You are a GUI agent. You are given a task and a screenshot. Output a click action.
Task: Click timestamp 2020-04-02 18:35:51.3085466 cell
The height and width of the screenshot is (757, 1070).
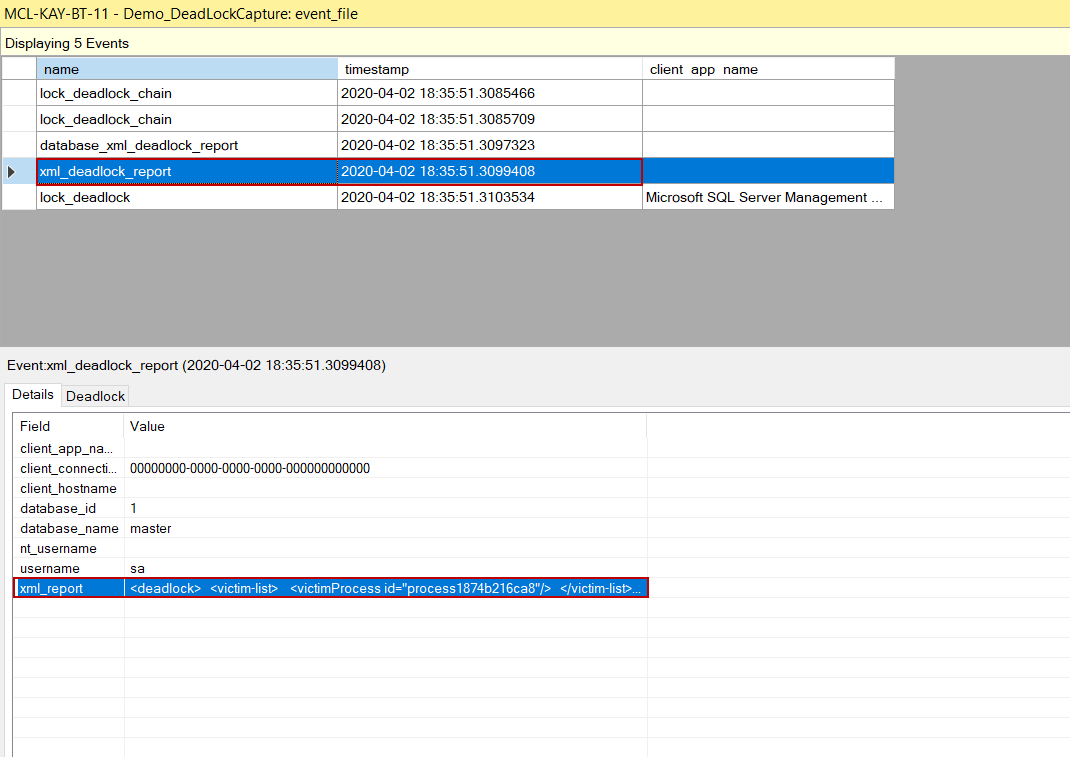(490, 93)
